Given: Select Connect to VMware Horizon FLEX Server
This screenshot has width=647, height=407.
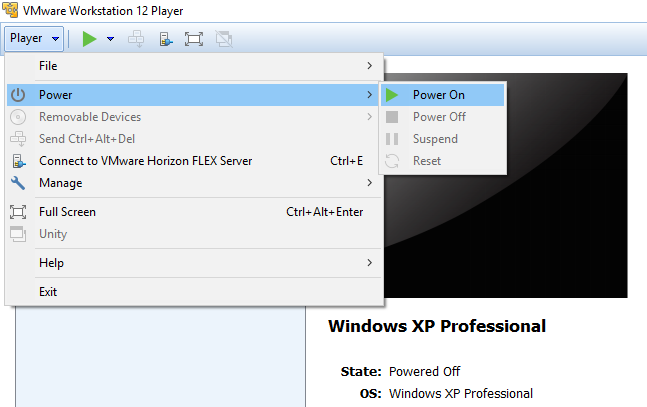Looking at the screenshot, I should click(192, 161).
